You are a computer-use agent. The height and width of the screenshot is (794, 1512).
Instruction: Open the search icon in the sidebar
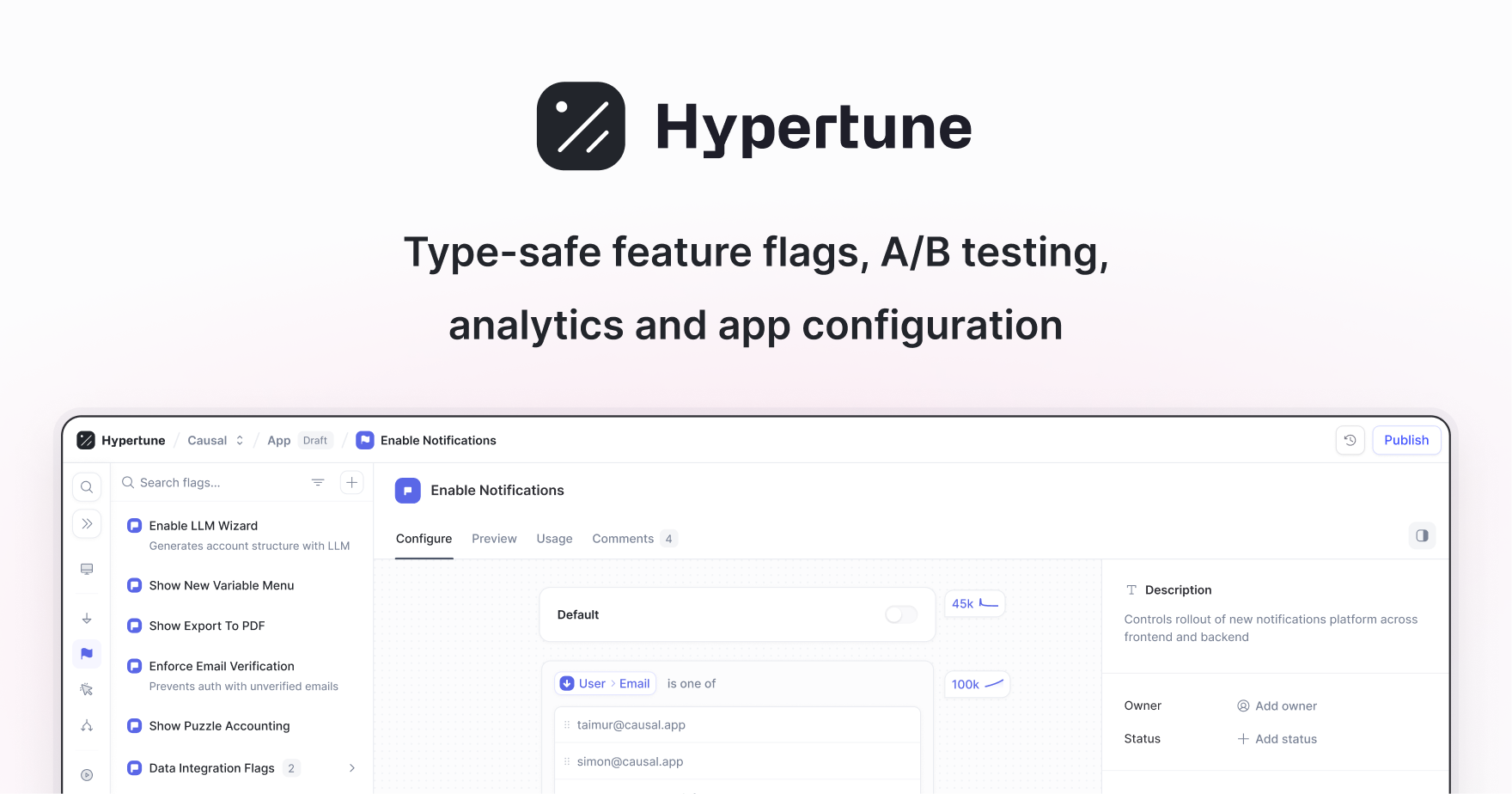click(87, 486)
